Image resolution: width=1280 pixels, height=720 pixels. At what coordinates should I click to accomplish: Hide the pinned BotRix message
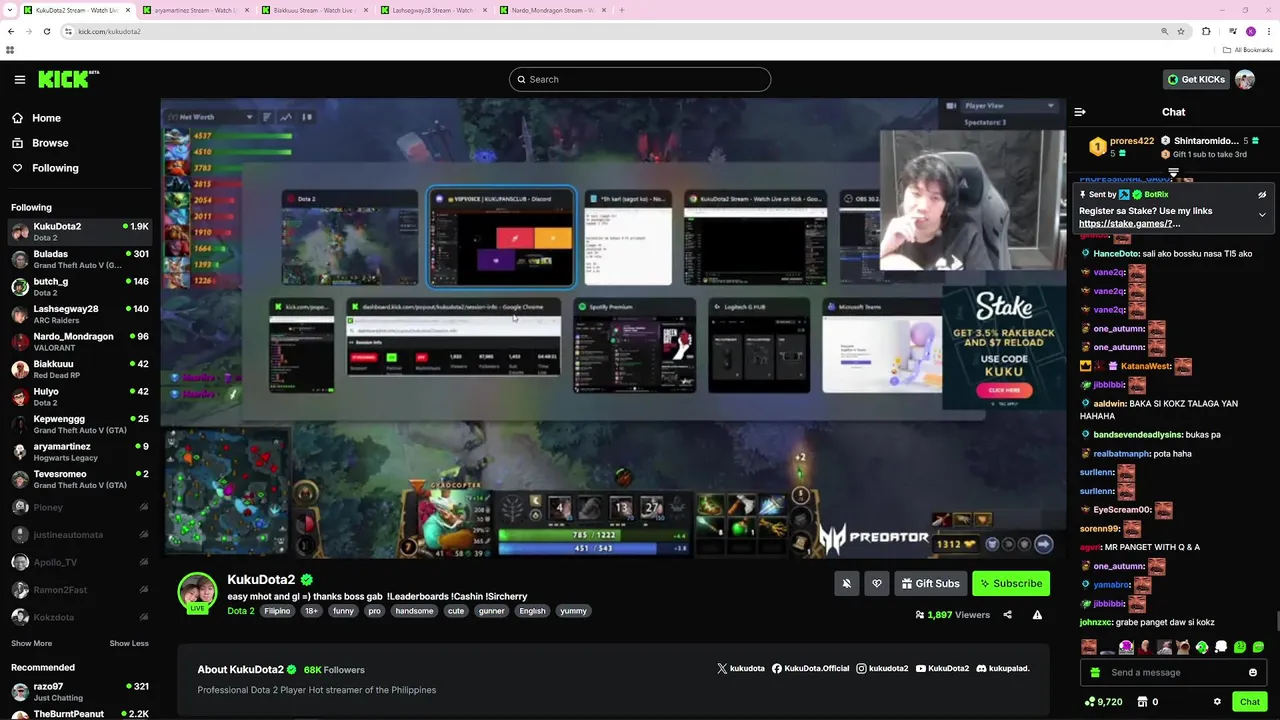click(x=1262, y=195)
